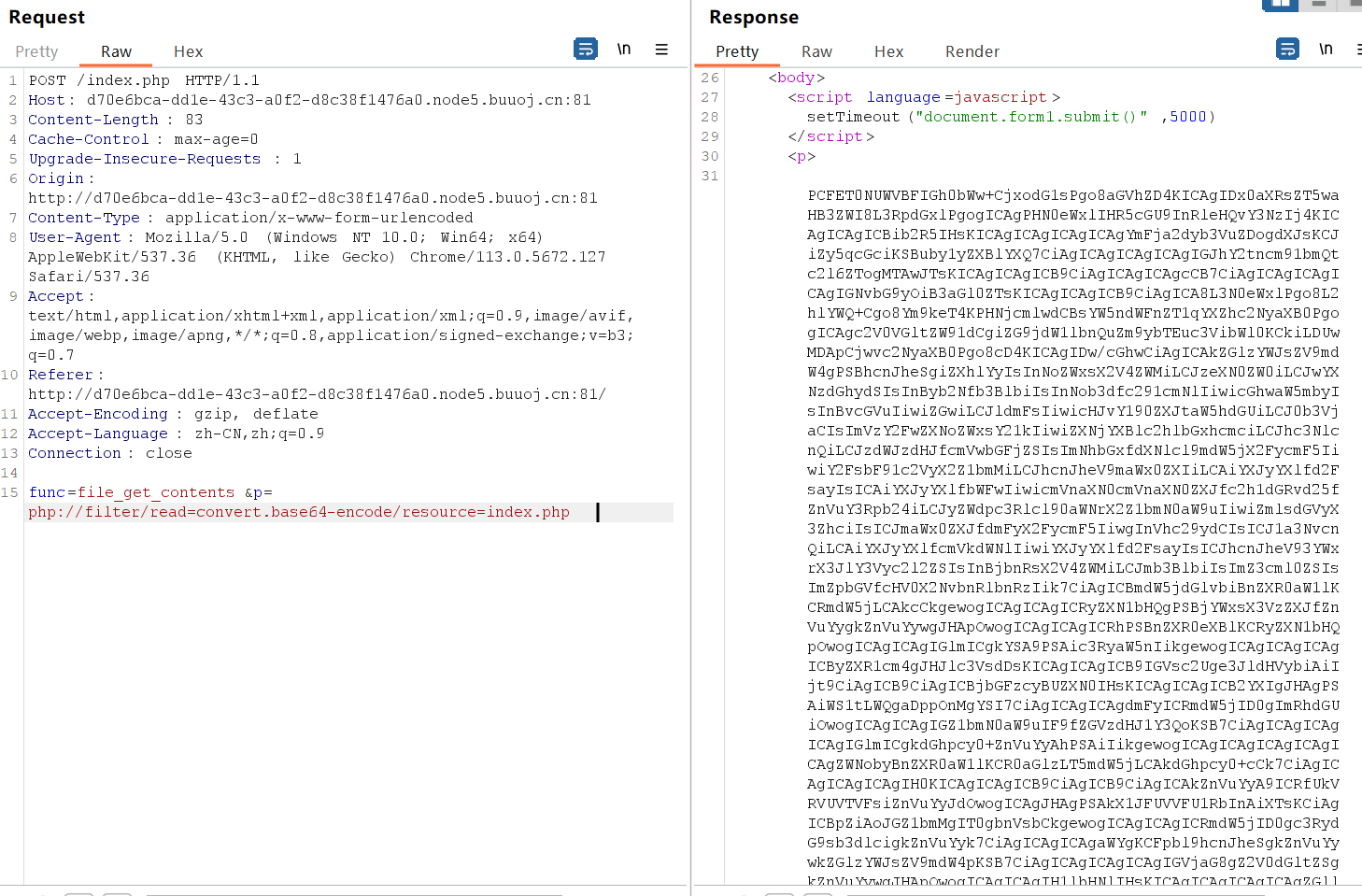1362x896 pixels.
Task: Click the 'setTimeout' call in the Response
Action: 853,117
